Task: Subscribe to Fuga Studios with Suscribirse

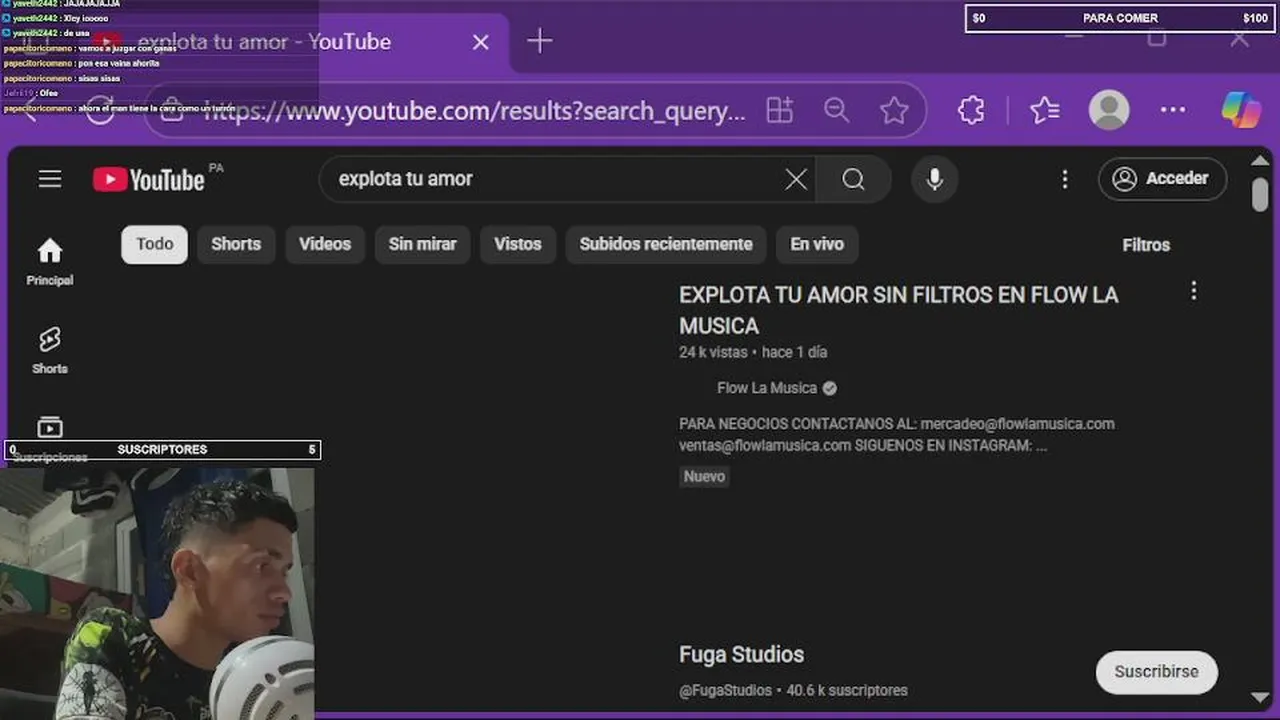Action: 1156,672
